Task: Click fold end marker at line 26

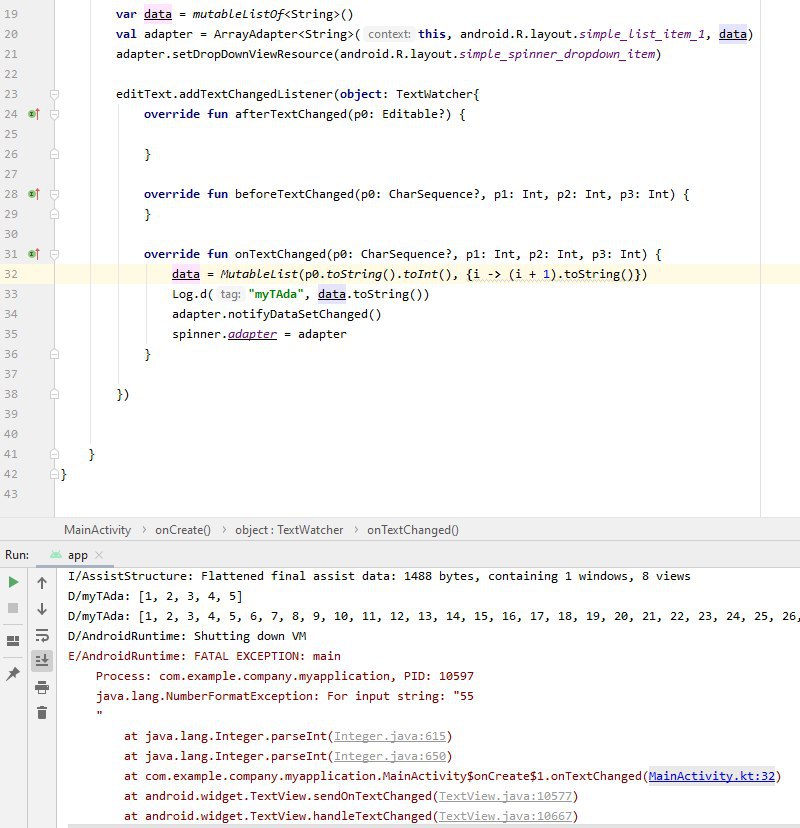Action: point(54,154)
